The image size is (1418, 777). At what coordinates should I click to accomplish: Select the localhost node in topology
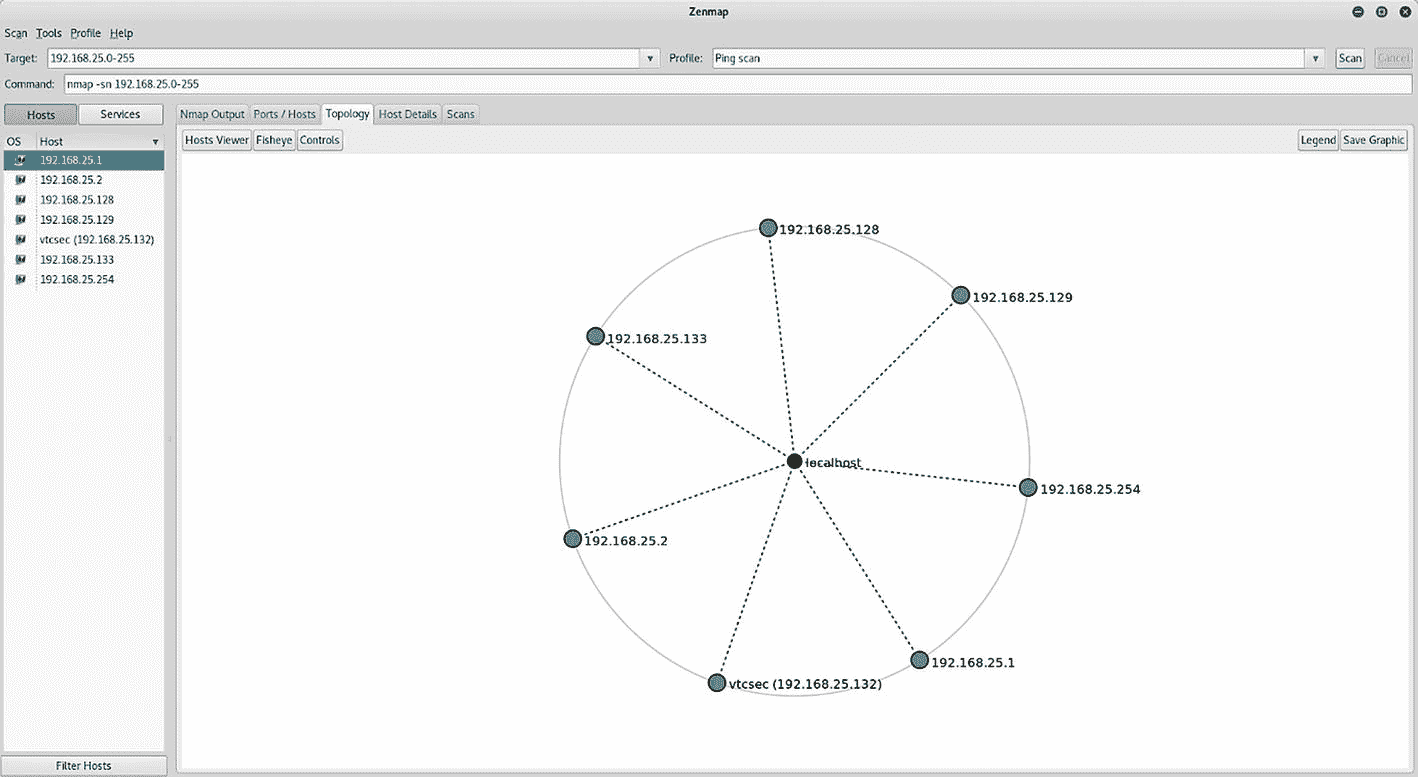click(x=794, y=461)
